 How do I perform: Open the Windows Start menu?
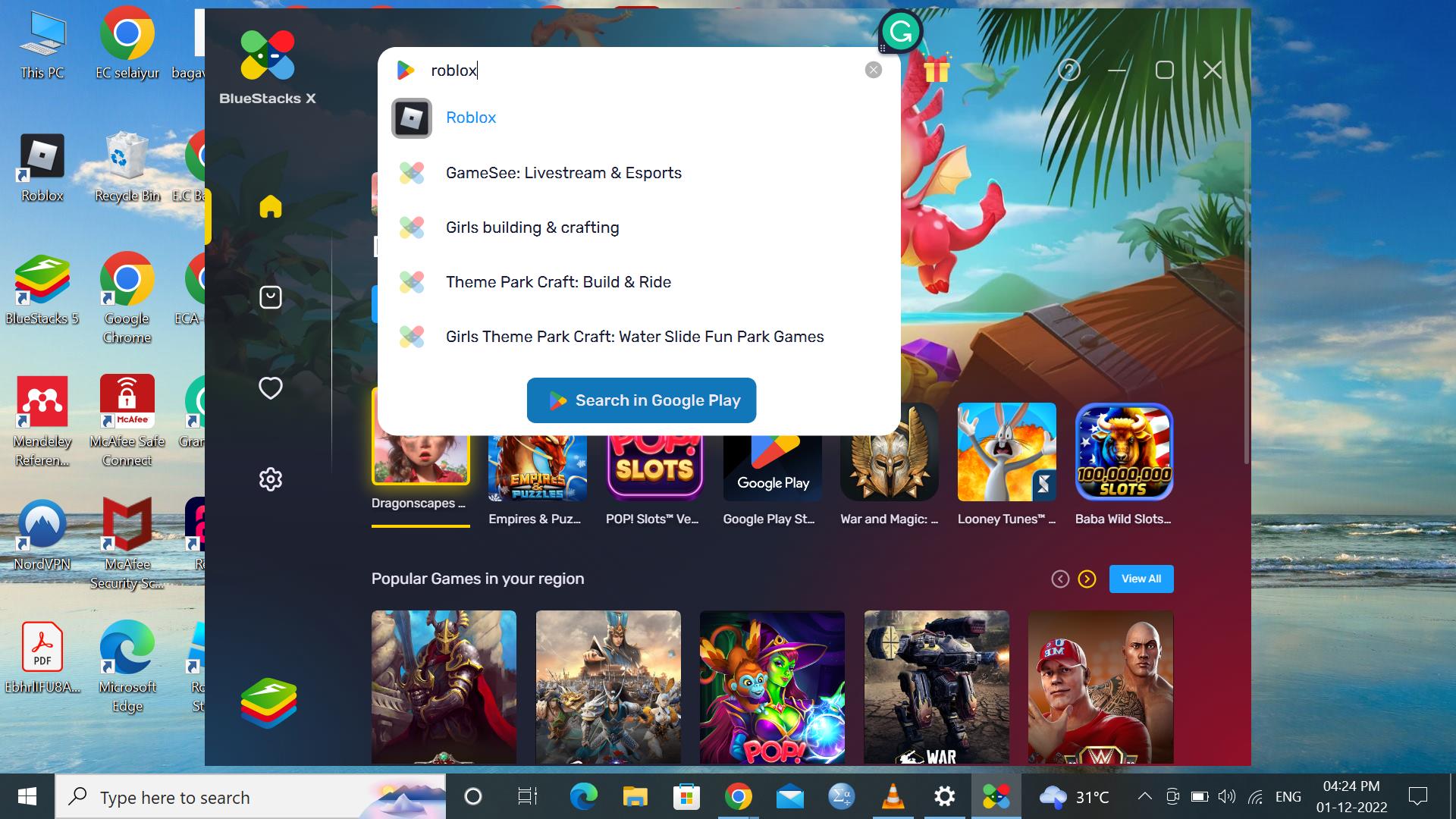coord(27,797)
